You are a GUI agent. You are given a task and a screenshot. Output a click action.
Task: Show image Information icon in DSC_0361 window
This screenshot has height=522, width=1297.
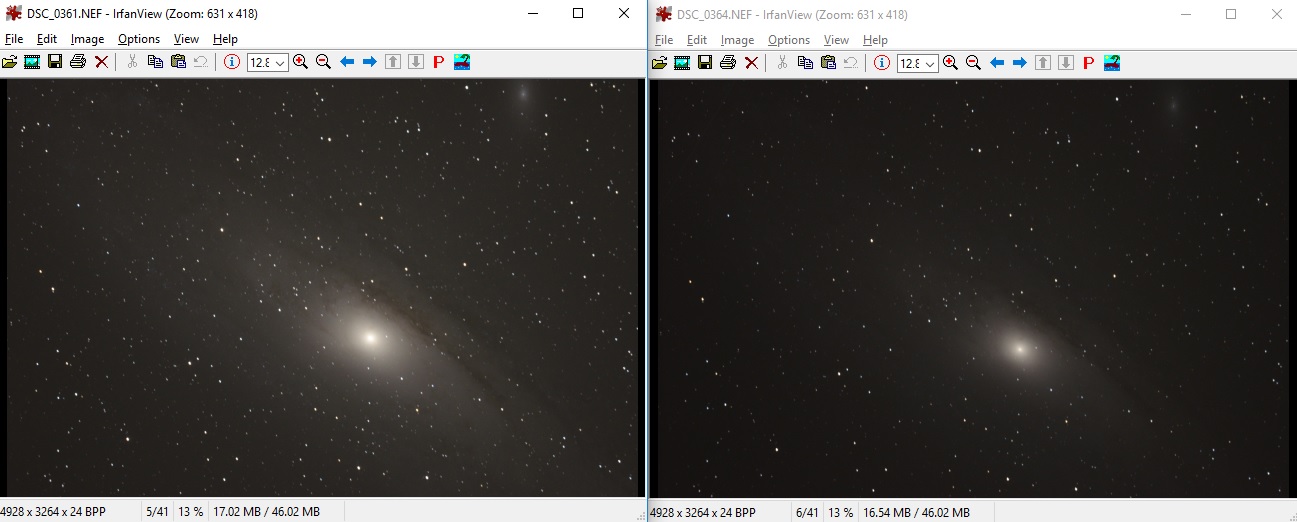click(232, 62)
